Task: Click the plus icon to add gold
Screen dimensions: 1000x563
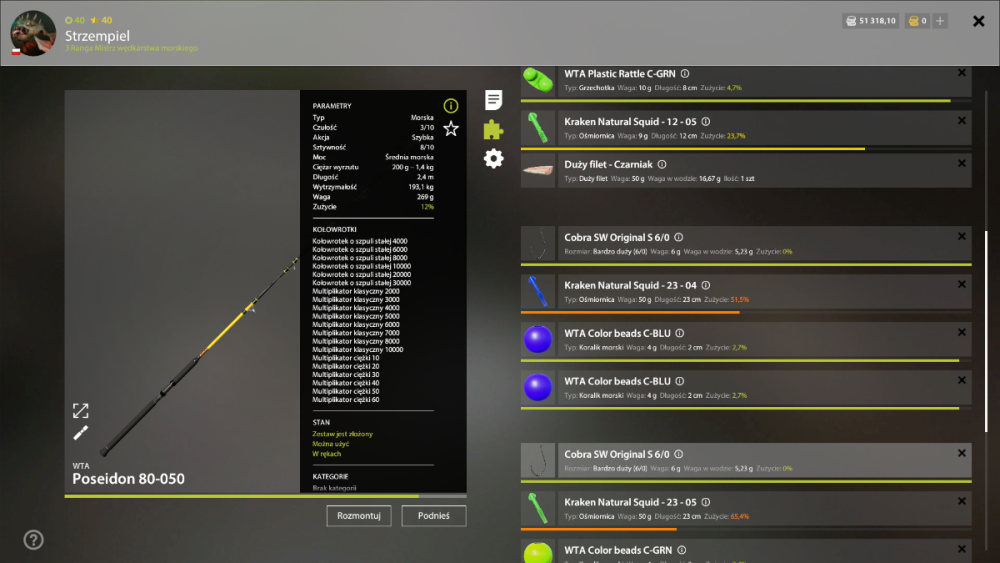Action: point(940,21)
